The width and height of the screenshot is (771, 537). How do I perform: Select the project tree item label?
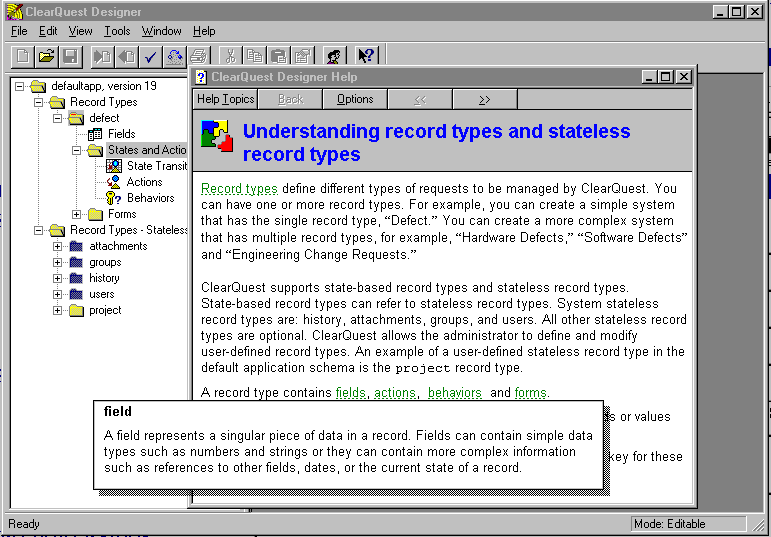tap(105, 311)
